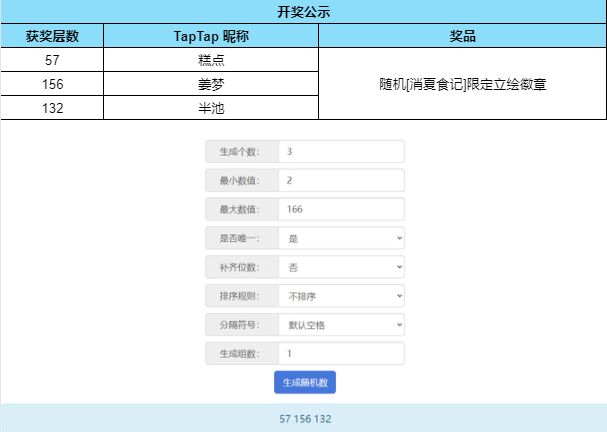
Task: Click the nickname cell 姜梦
Action: click(211, 84)
